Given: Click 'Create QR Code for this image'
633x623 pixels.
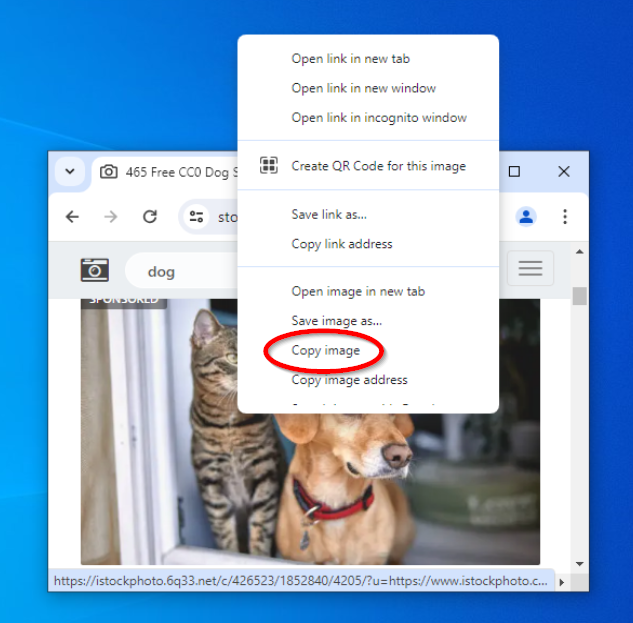Looking at the screenshot, I should click(x=378, y=166).
